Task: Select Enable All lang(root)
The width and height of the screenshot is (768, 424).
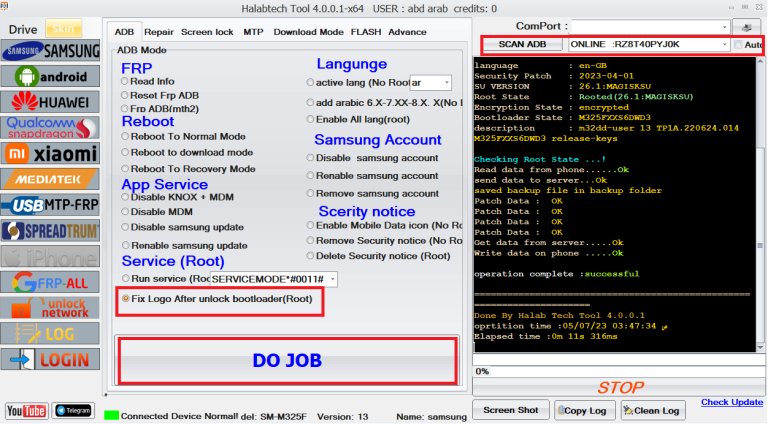Action: click(x=358, y=119)
